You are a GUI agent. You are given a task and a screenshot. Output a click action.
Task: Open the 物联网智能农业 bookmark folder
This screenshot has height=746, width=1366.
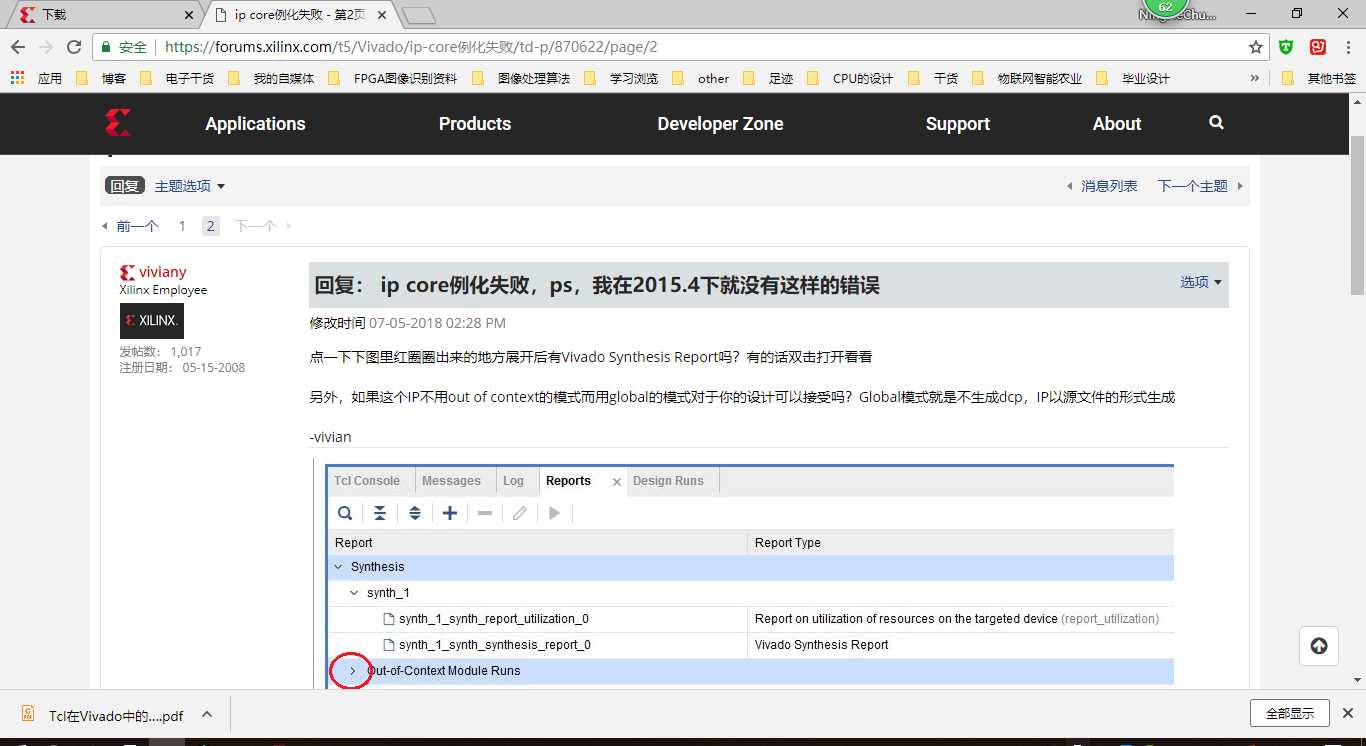[x=1027, y=78]
